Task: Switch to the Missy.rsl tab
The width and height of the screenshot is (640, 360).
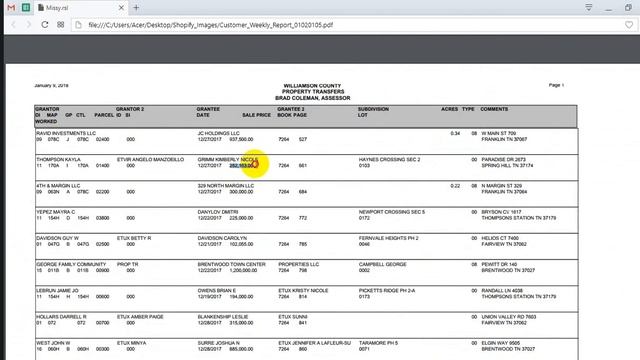Action: pos(80,8)
